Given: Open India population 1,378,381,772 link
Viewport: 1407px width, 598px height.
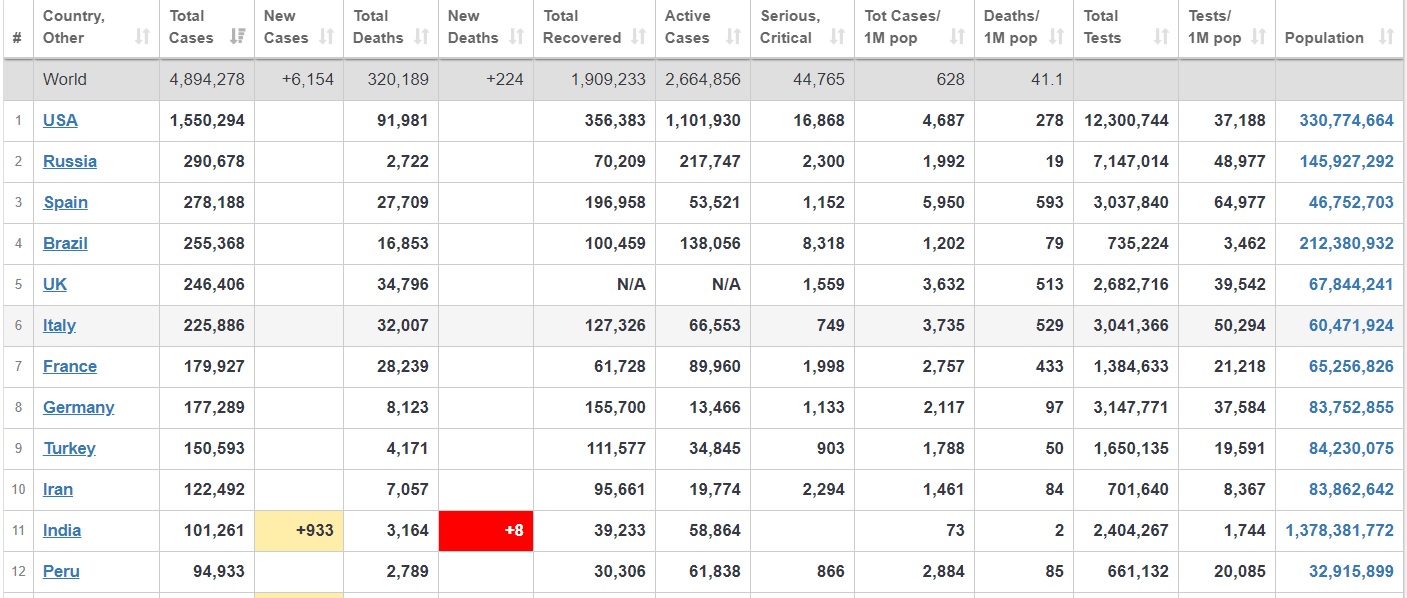Looking at the screenshot, I should [1340, 530].
